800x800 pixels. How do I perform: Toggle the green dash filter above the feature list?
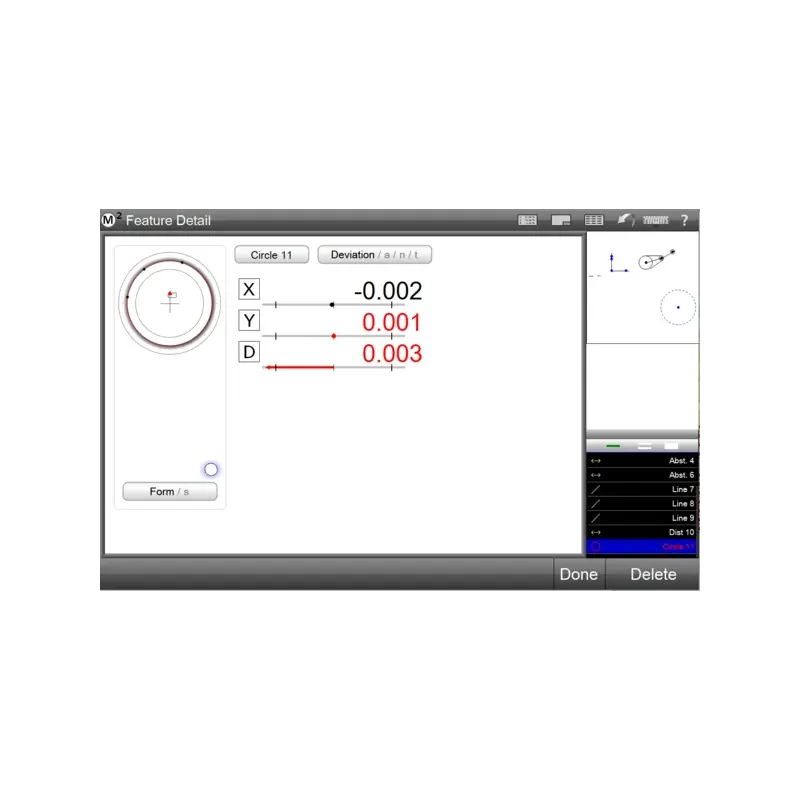point(613,445)
